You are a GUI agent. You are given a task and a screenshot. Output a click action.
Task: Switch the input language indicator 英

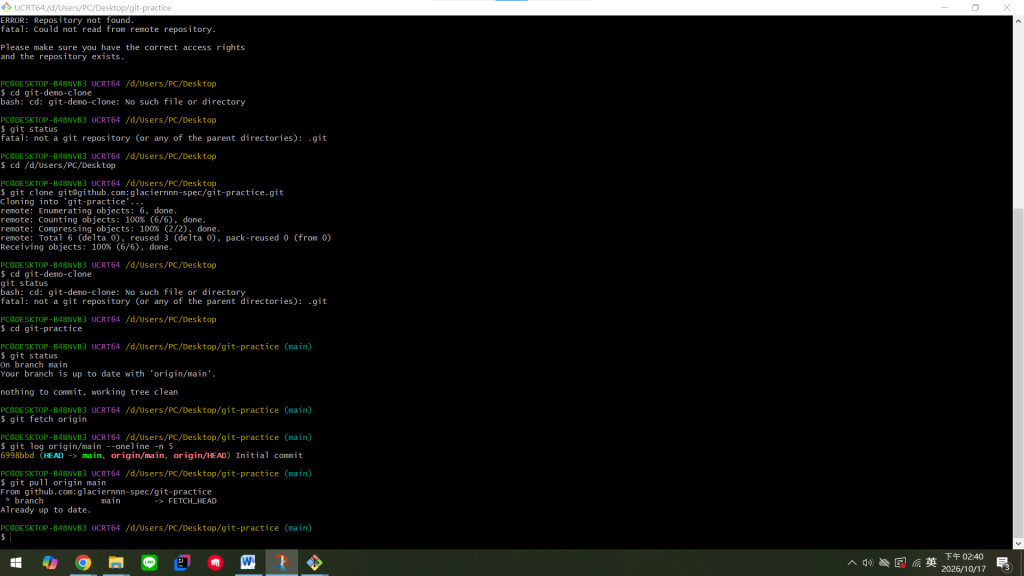931,562
